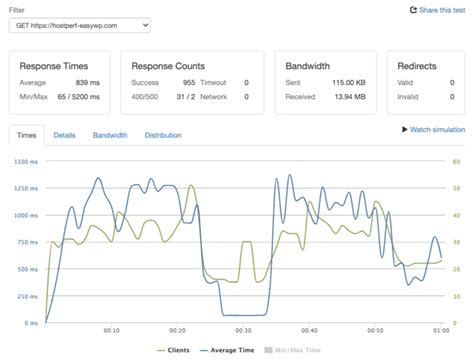Click the gray Min/Max Time legend box
The image size is (474, 363).
pos(268,350)
